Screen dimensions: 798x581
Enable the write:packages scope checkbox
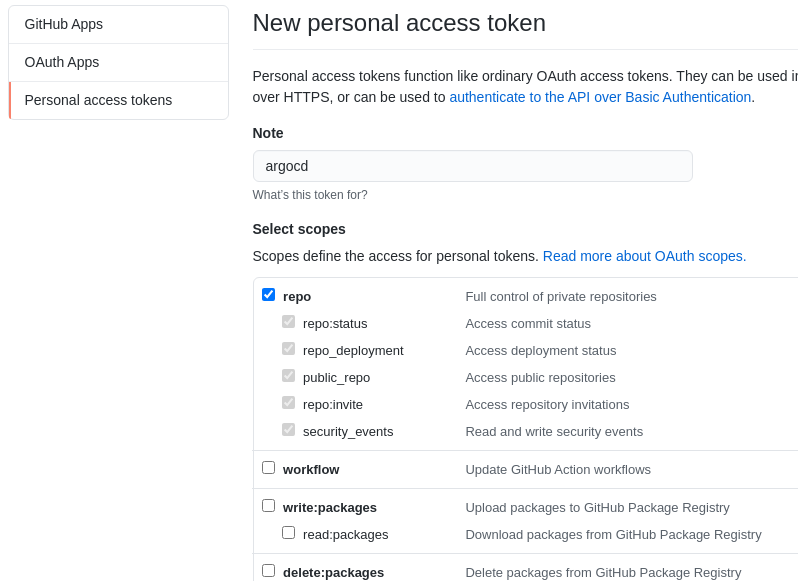(268, 506)
